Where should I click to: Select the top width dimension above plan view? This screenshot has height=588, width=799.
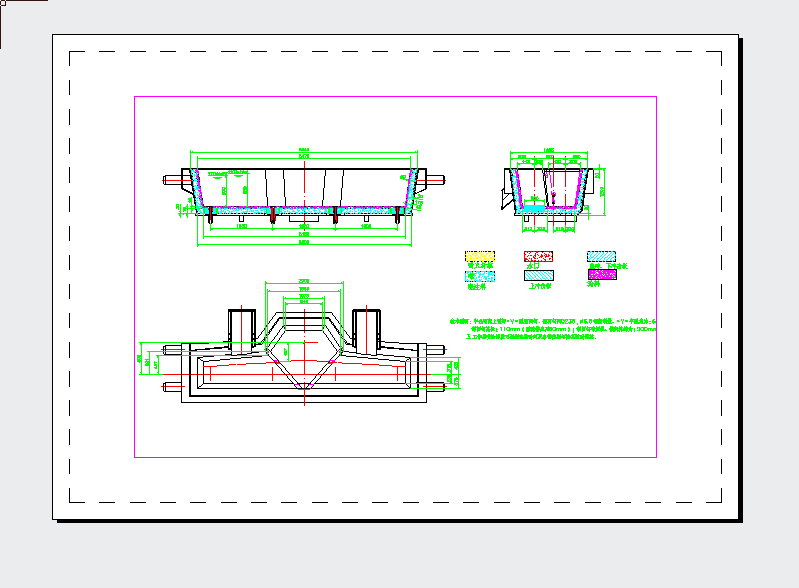pyautogui.click(x=304, y=282)
